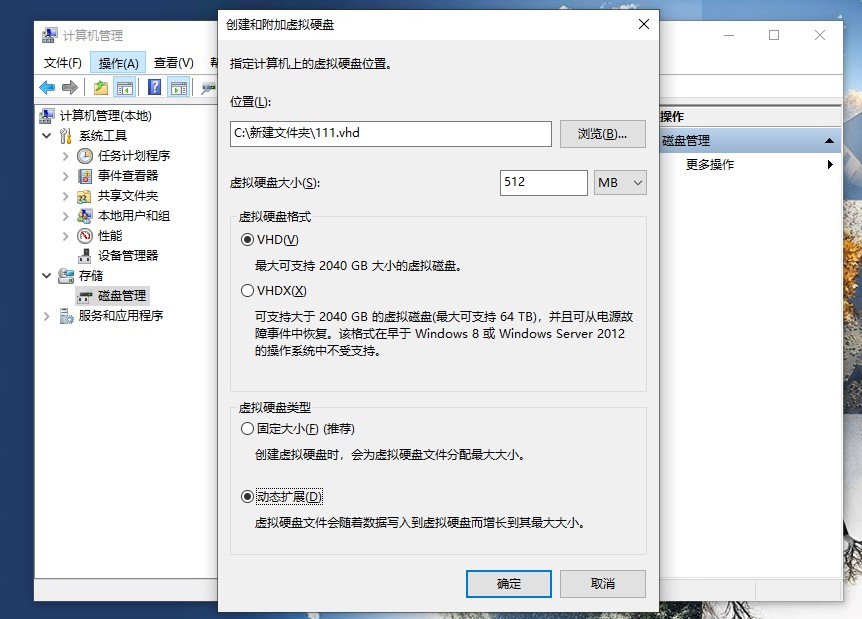
Task: Open Task Scheduler (任务计划程序) icon
Action: coord(85,156)
